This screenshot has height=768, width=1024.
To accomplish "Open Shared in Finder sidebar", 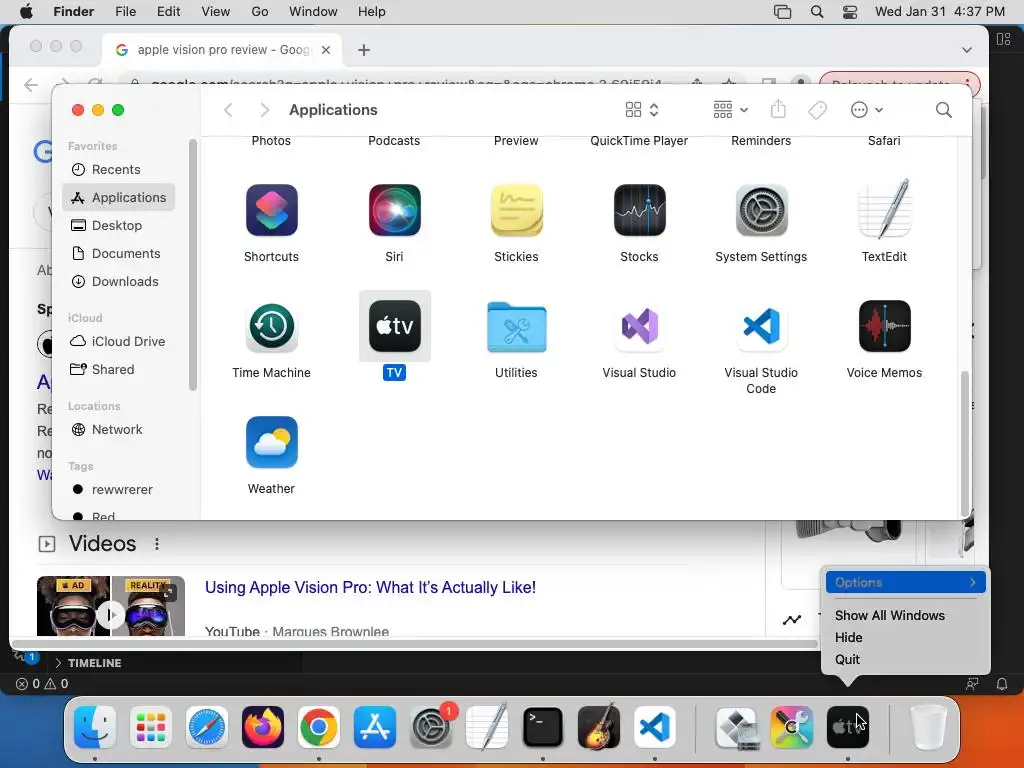I will pos(118,370).
